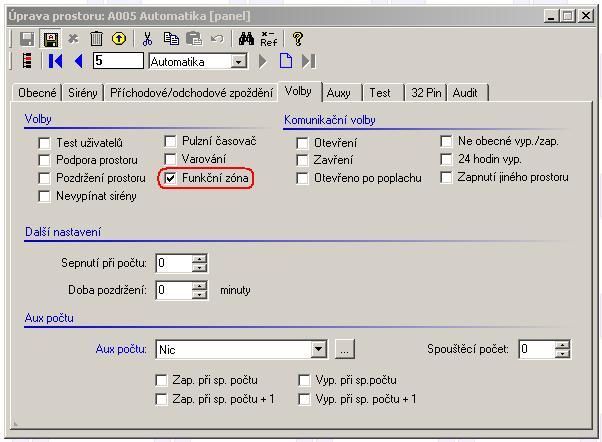Click the question mark help icon
602x442 pixels.
click(297, 39)
